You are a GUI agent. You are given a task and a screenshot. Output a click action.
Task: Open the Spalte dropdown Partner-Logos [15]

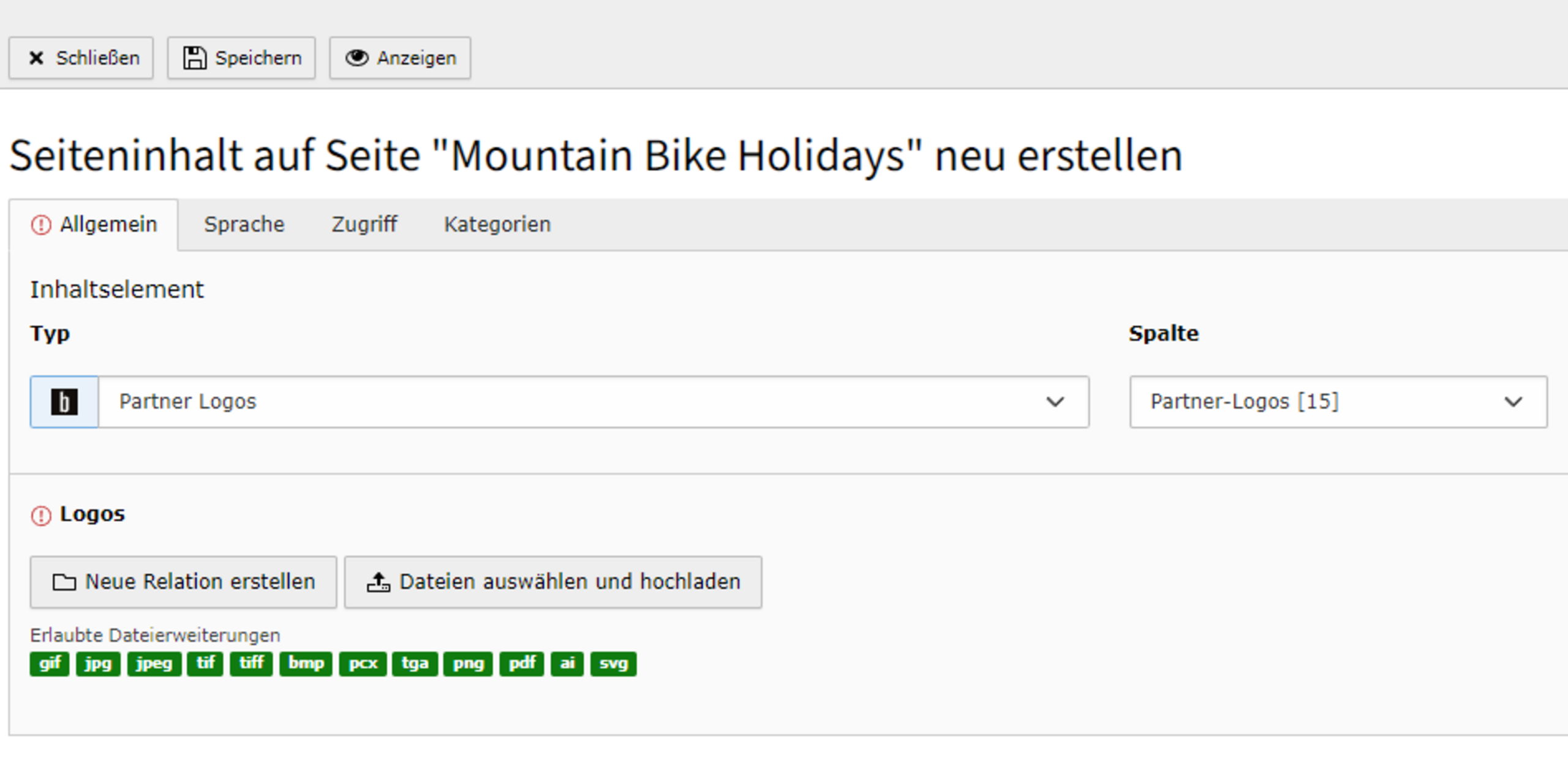(x=1338, y=402)
